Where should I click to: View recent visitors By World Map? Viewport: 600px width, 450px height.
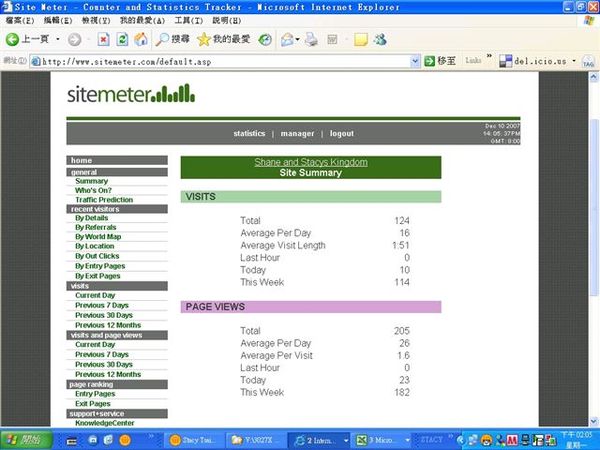98,237
